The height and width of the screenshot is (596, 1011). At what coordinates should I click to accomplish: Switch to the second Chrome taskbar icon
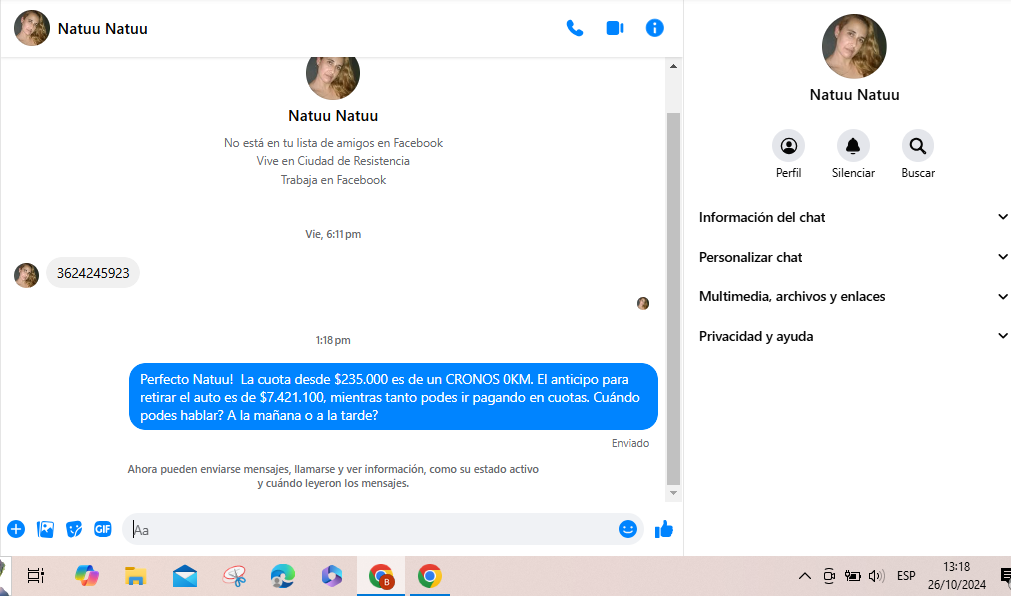point(429,576)
